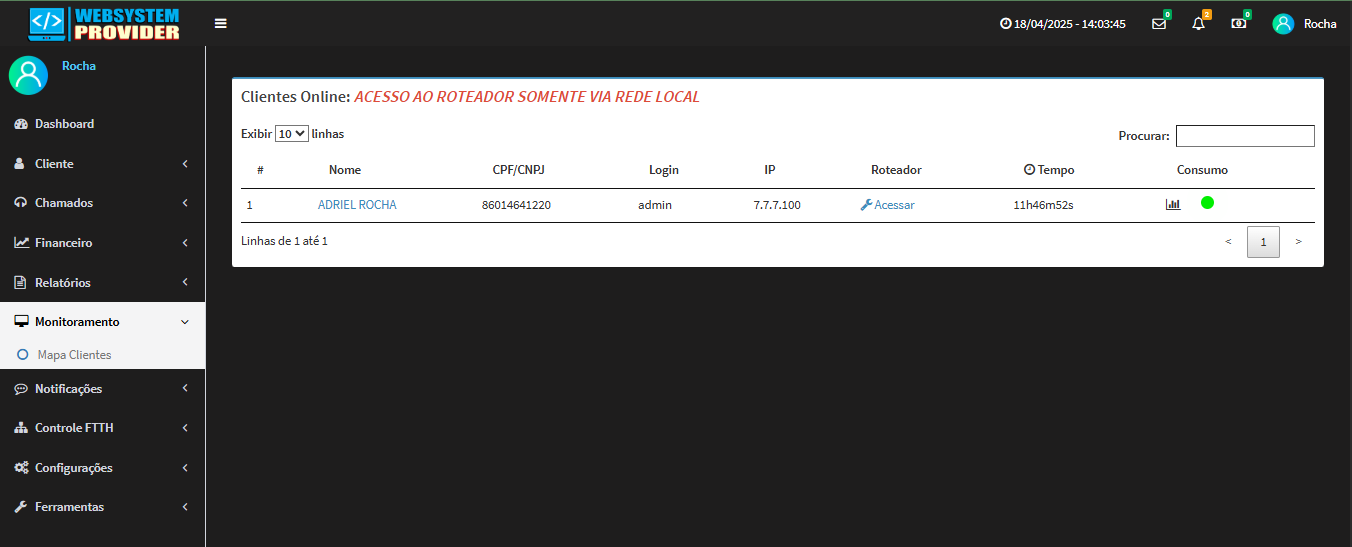Open the consumption bar chart icon
The width and height of the screenshot is (1352, 547).
[1173, 204]
